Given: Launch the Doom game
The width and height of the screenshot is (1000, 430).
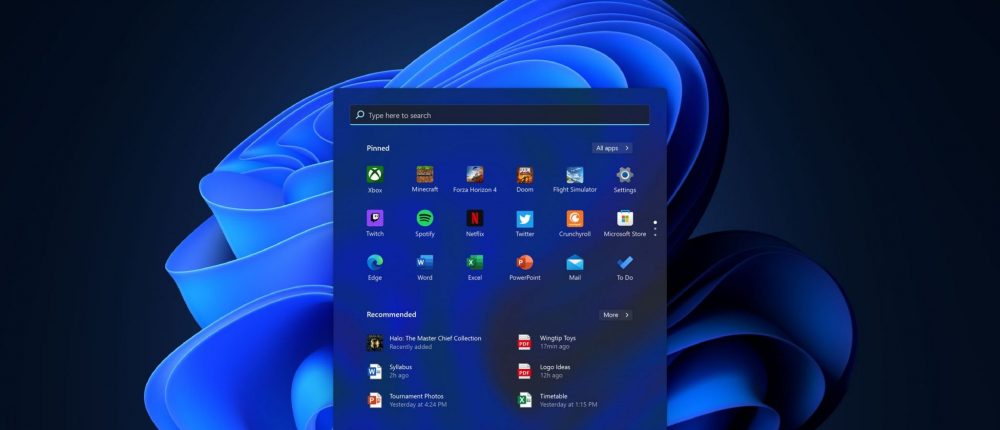Looking at the screenshot, I should click(525, 176).
